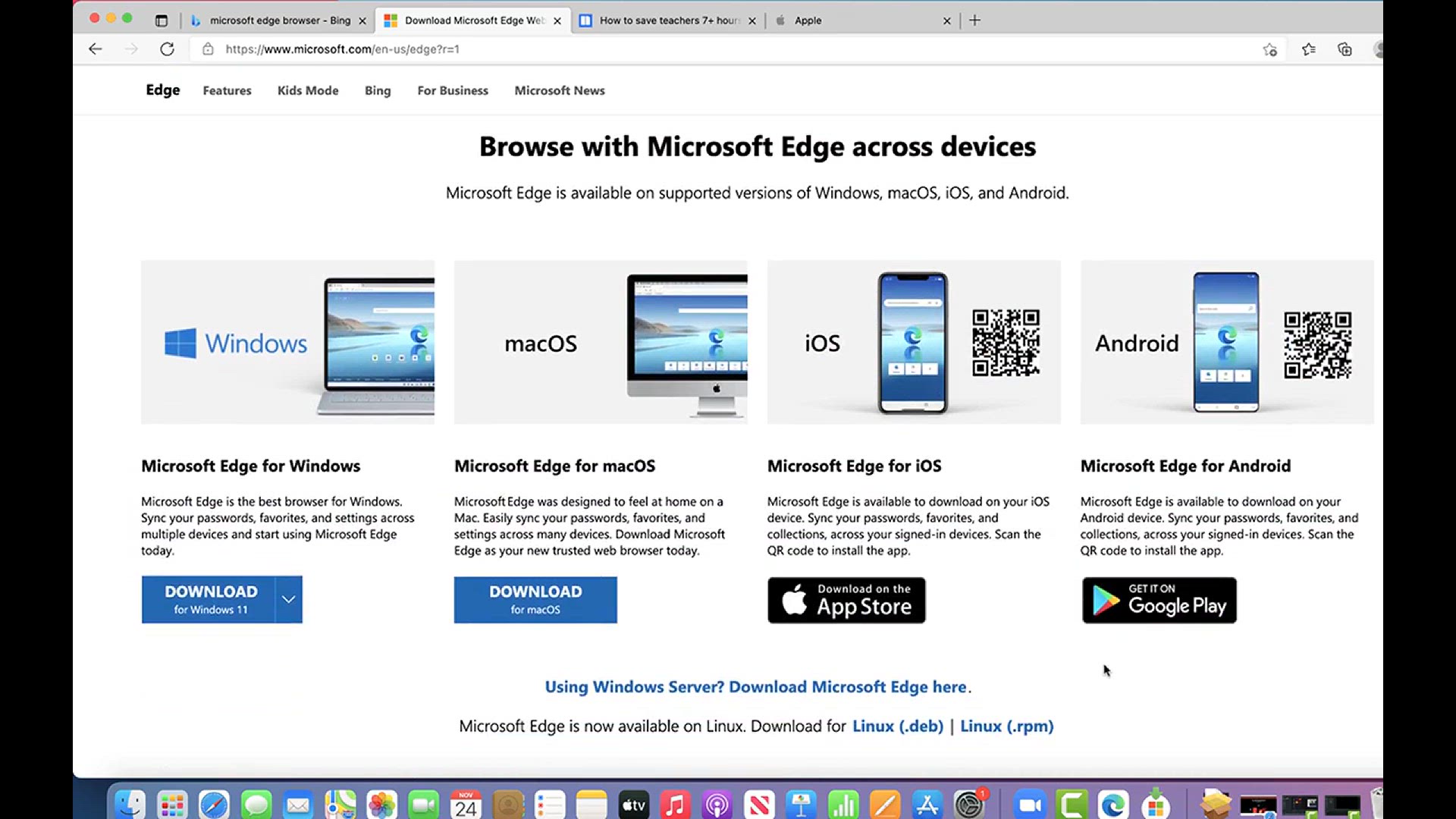
Task: Open FaceTime from the dock
Action: tap(424, 805)
